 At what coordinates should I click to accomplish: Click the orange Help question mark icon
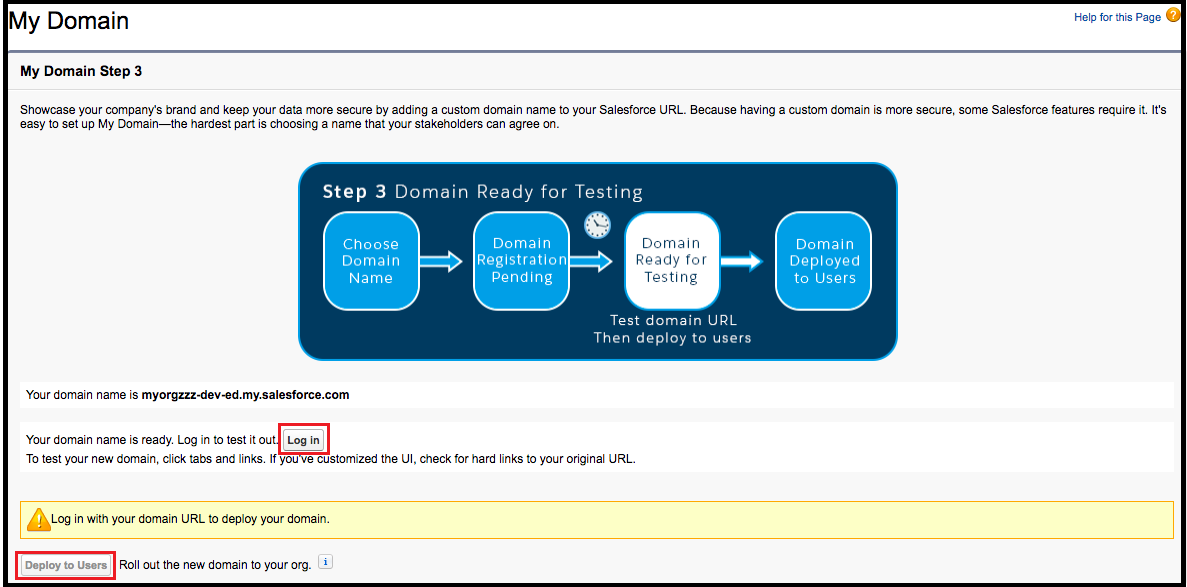pyautogui.click(x=1172, y=15)
